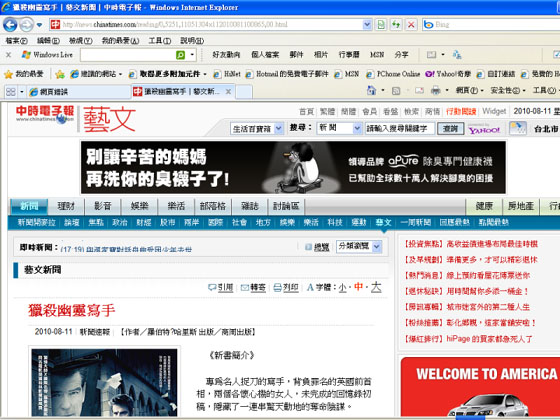The height and width of the screenshot is (420, 560).
Task: Open the 政治 news subcategory
Action: [120, 222]
